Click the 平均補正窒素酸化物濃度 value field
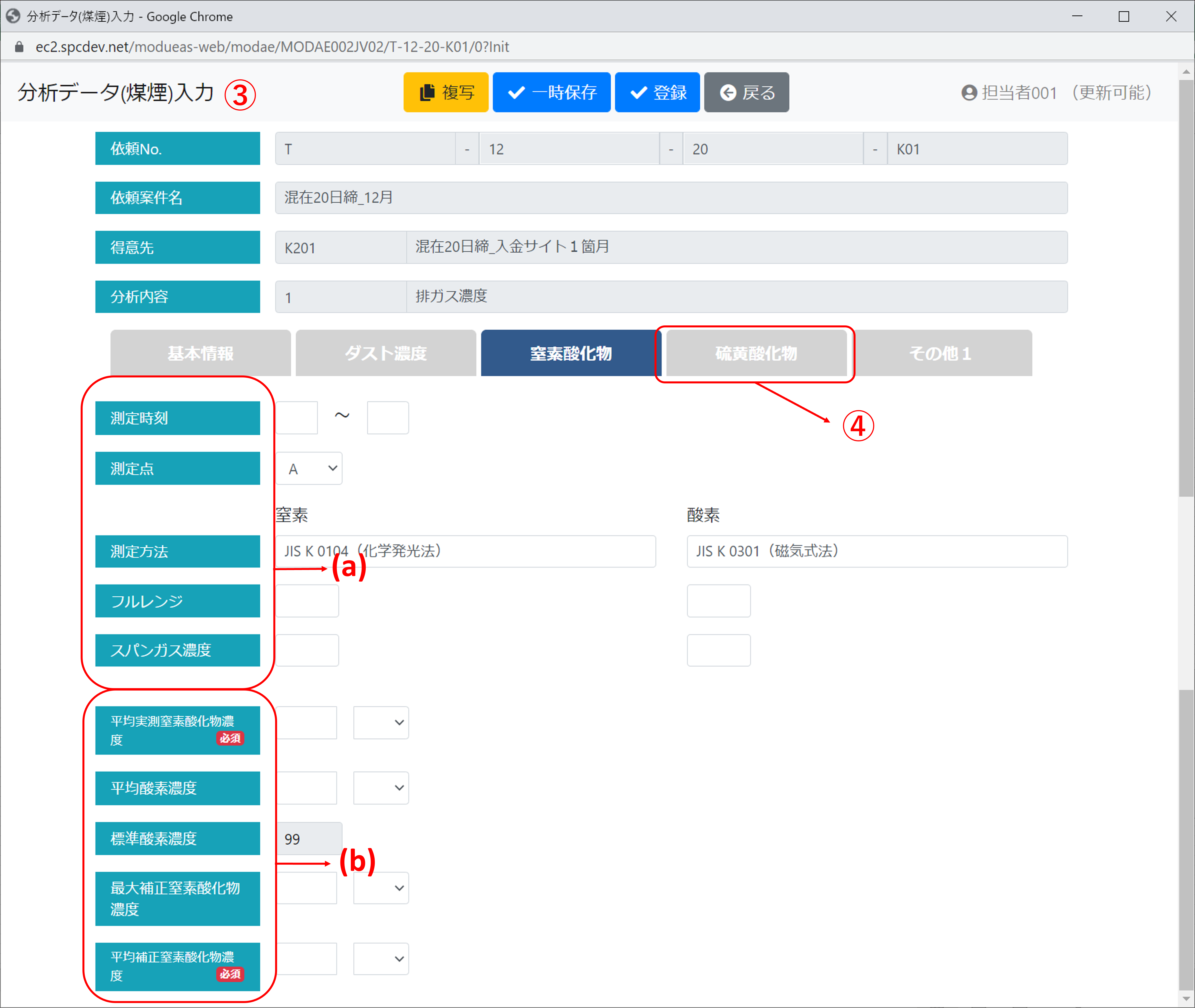Viewport: 1195px width, 1008px height. (306, 959)
